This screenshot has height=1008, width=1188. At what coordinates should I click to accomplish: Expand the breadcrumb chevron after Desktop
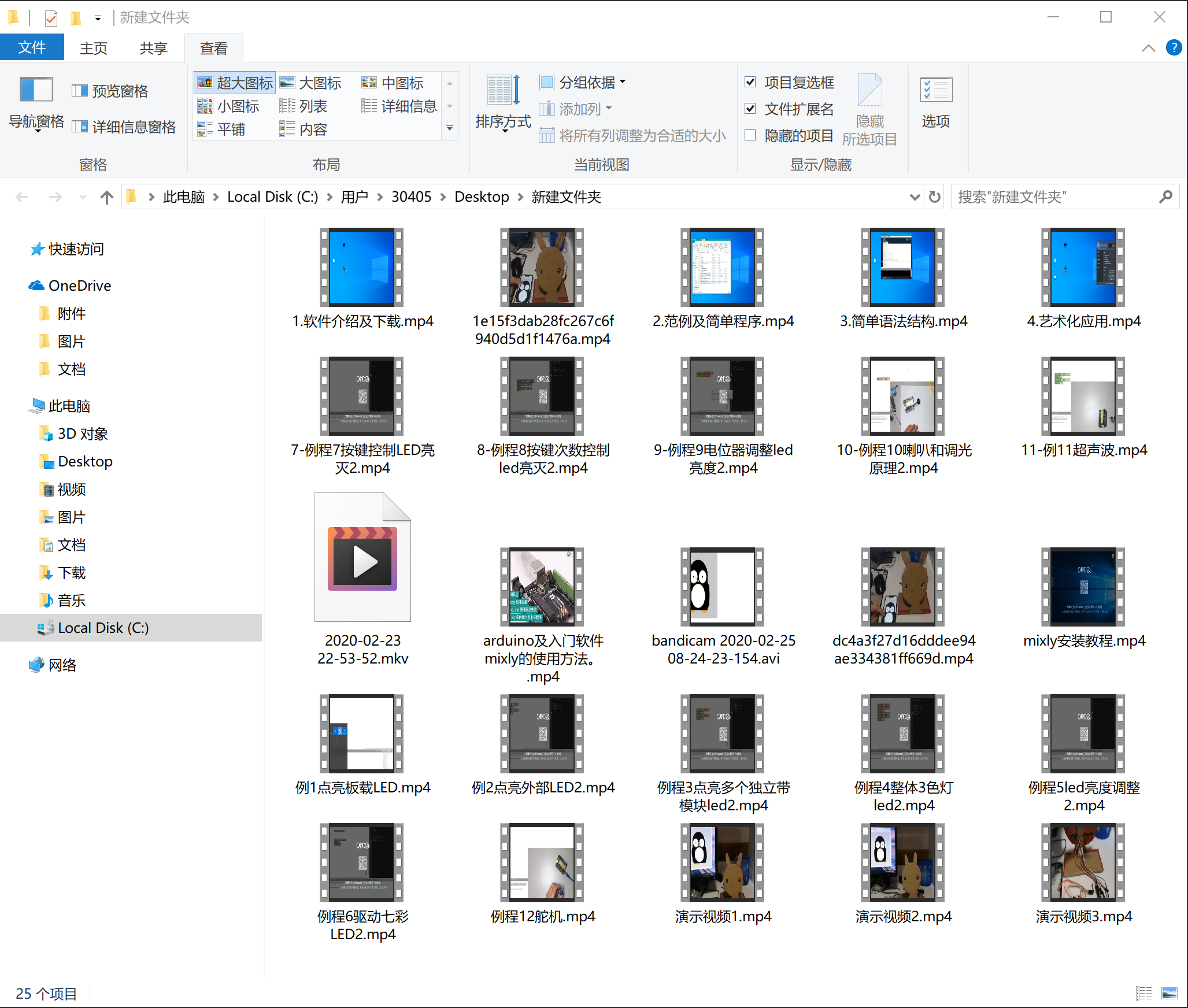pyautogui.click(x=520, y=197)
